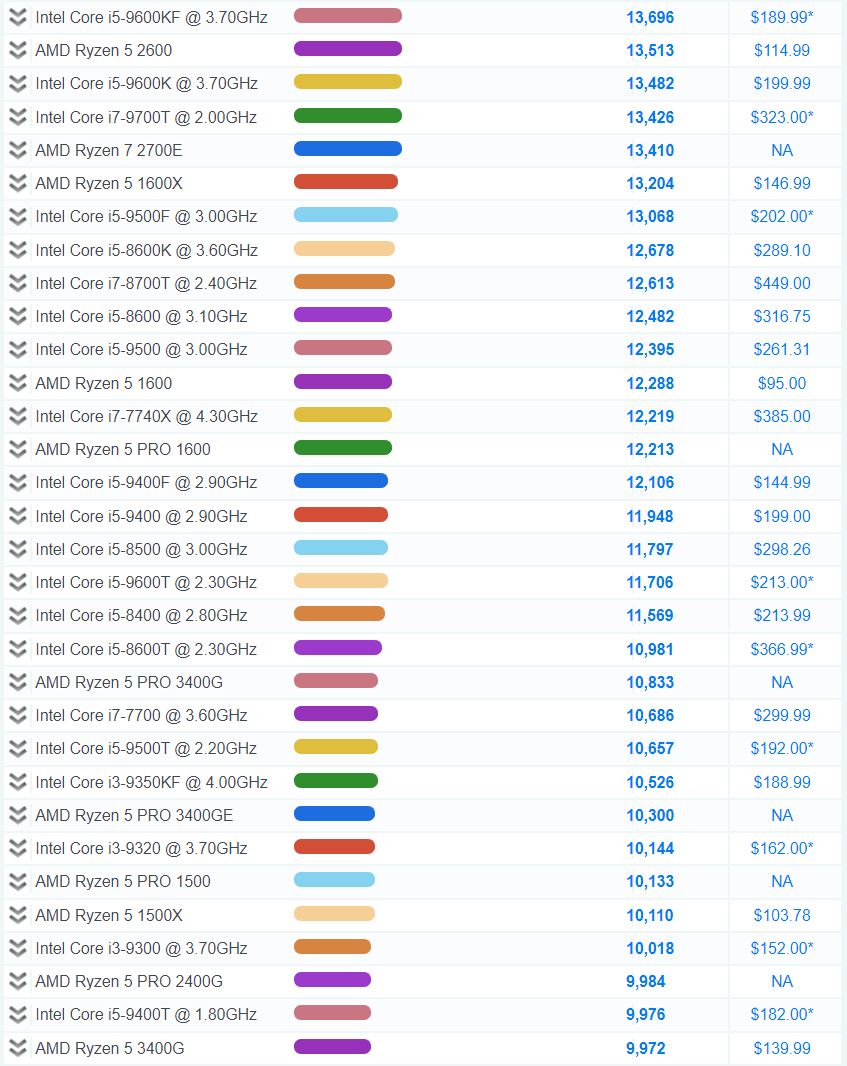Click the price $261.31
The image size is (847, 1066).
tap(782, 349)
